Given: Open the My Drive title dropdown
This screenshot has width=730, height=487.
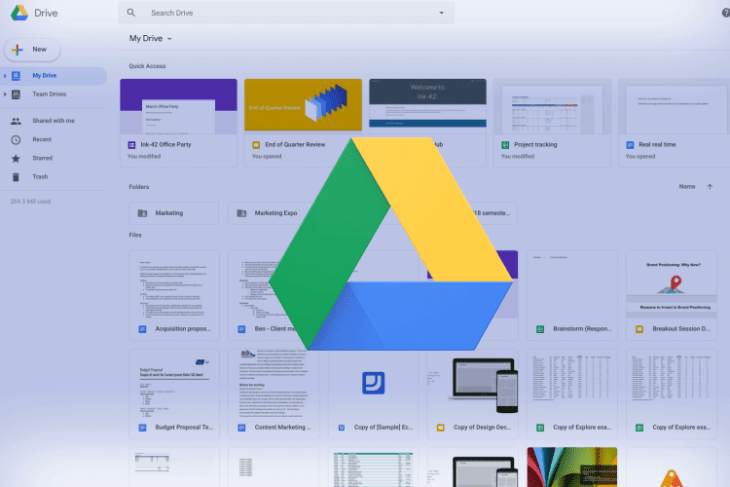Looking at the screenshot, I should [x=150, y=38].
